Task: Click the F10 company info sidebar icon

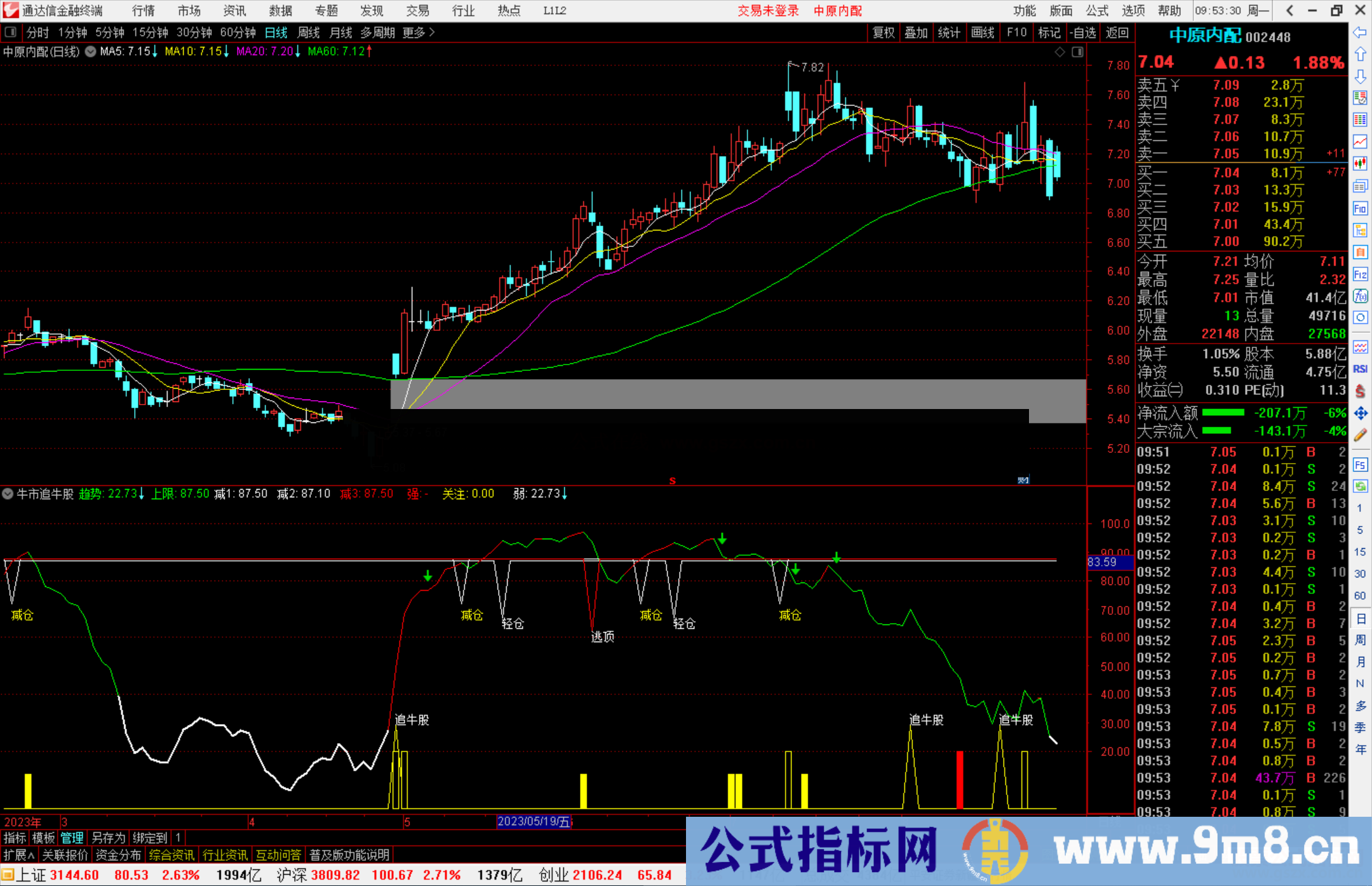Action: 1360,208
